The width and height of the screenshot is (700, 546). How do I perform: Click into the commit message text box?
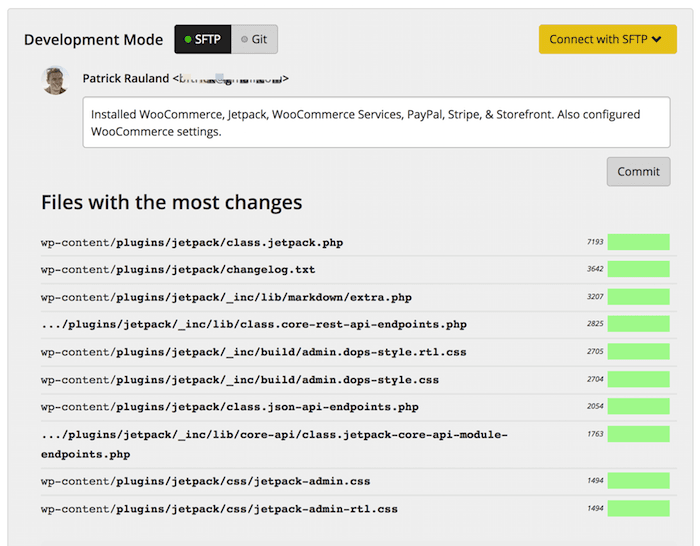pyautogui.click(x=376, y=122)
